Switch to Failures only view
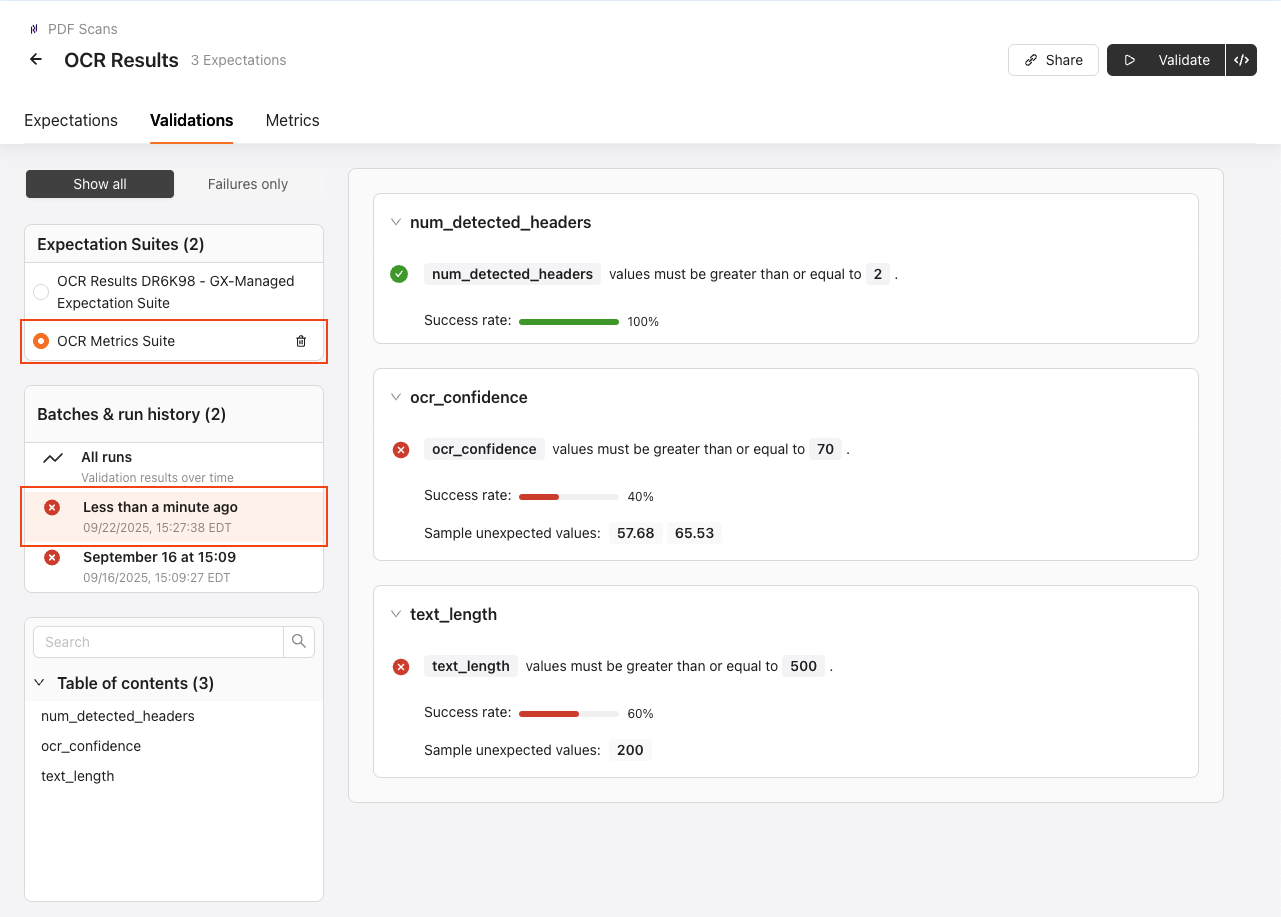Image resolution: width=1281 pixels, height=917 pixels. pyautogui.click(x=247, y=184)
